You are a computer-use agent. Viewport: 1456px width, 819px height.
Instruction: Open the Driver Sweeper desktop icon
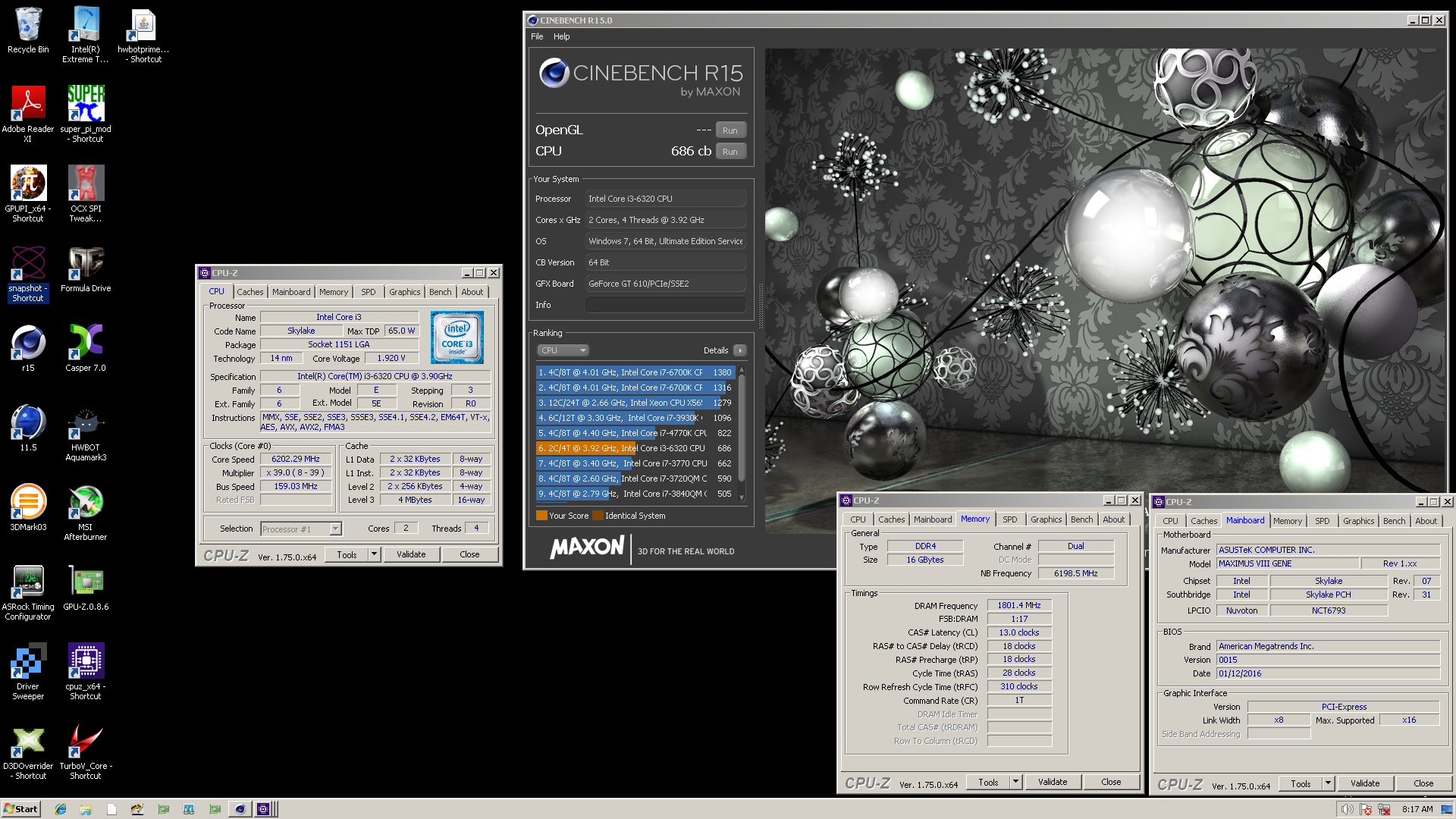pos(28,672)
